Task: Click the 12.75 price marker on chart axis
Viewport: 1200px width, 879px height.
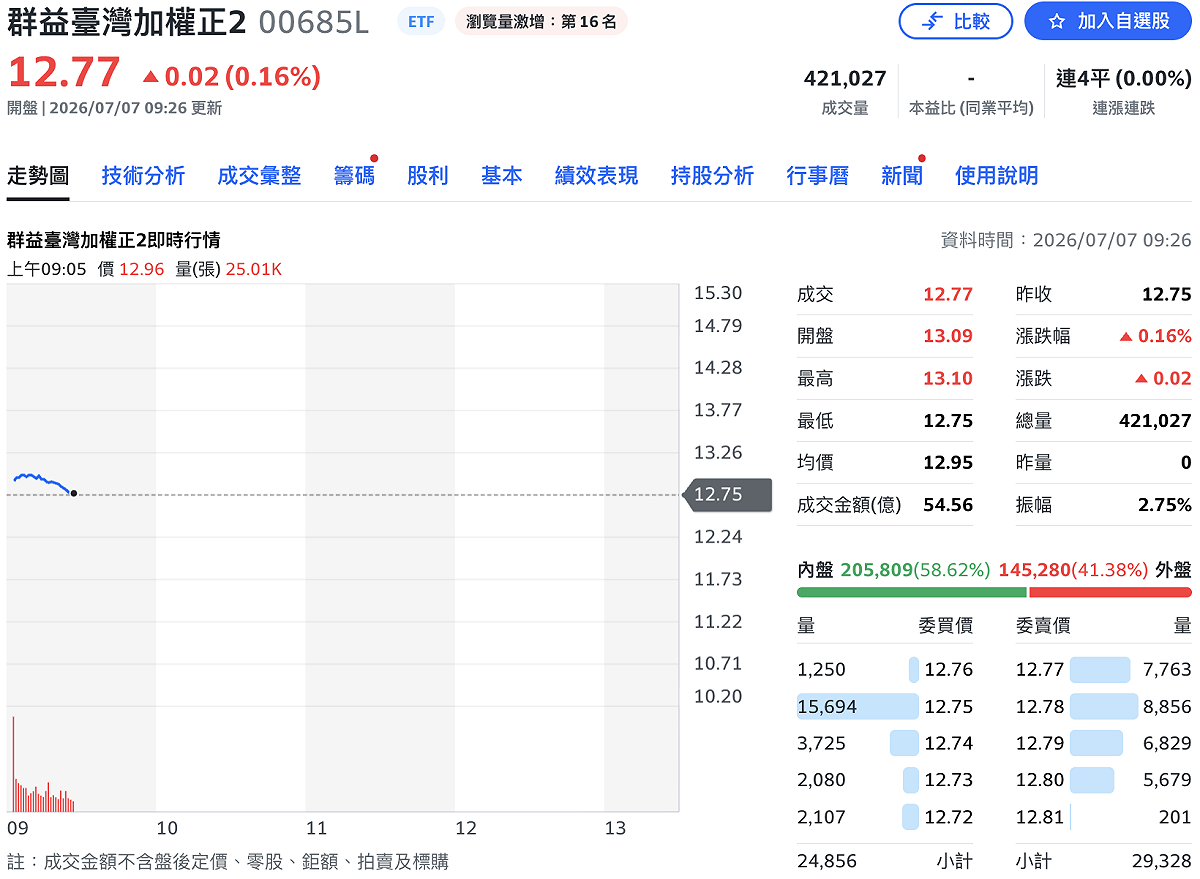Action: [x=727, y=494]
